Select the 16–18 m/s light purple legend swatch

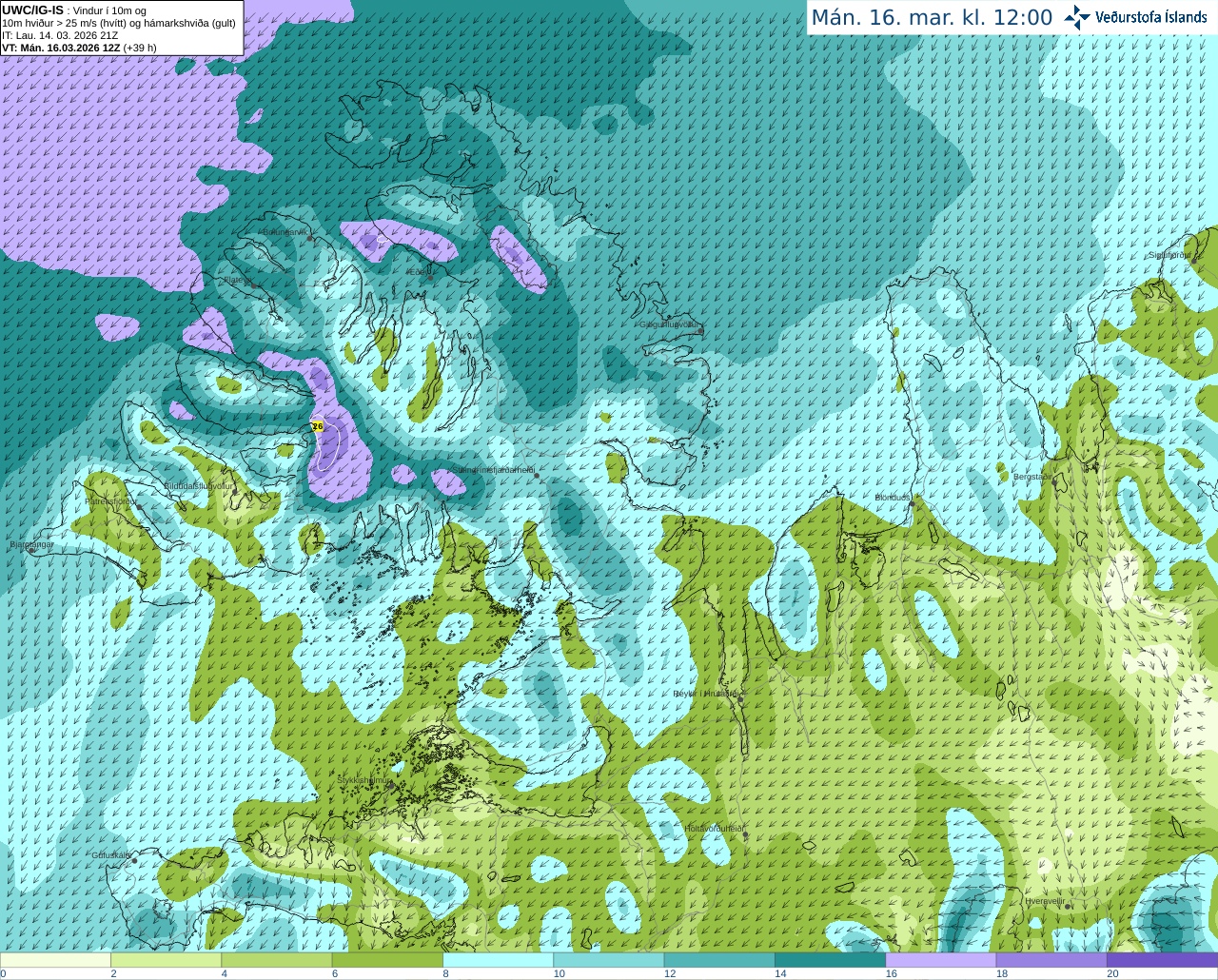(941, 960)
